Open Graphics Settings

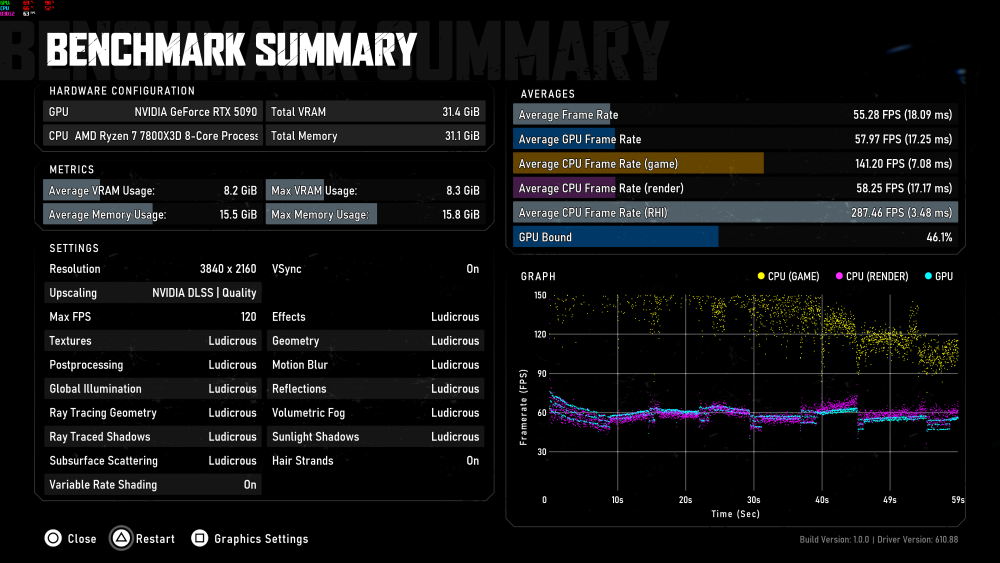coord(261,539)
